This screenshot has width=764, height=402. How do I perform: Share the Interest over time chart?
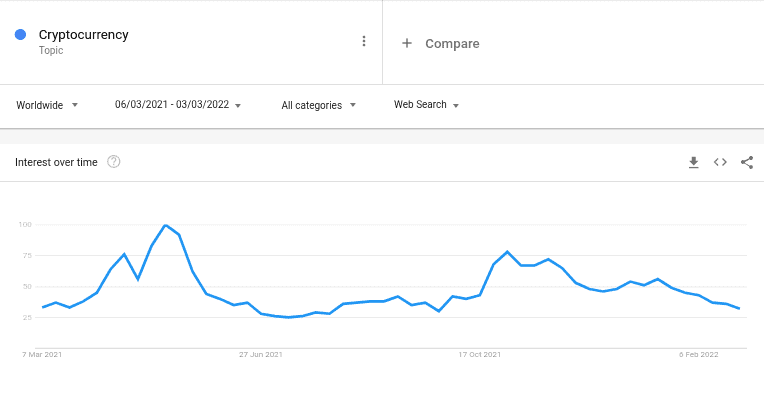click(747, 162)
